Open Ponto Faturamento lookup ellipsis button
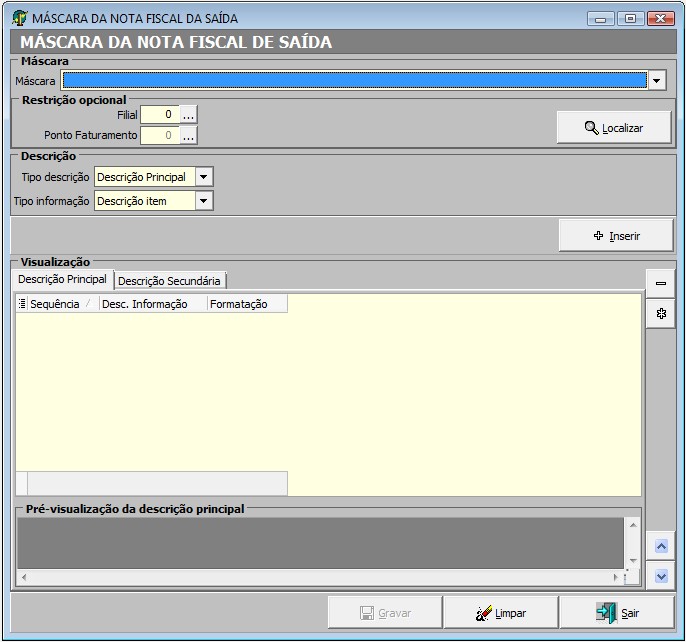Image resolution: width=686 pixels, height=642 pixels. [189, 135]
